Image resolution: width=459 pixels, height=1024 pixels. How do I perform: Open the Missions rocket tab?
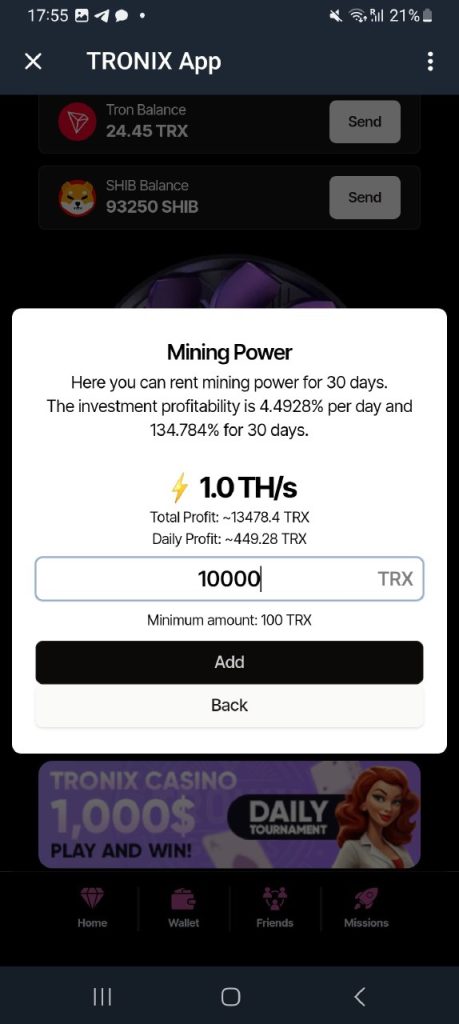click(366, 908)
